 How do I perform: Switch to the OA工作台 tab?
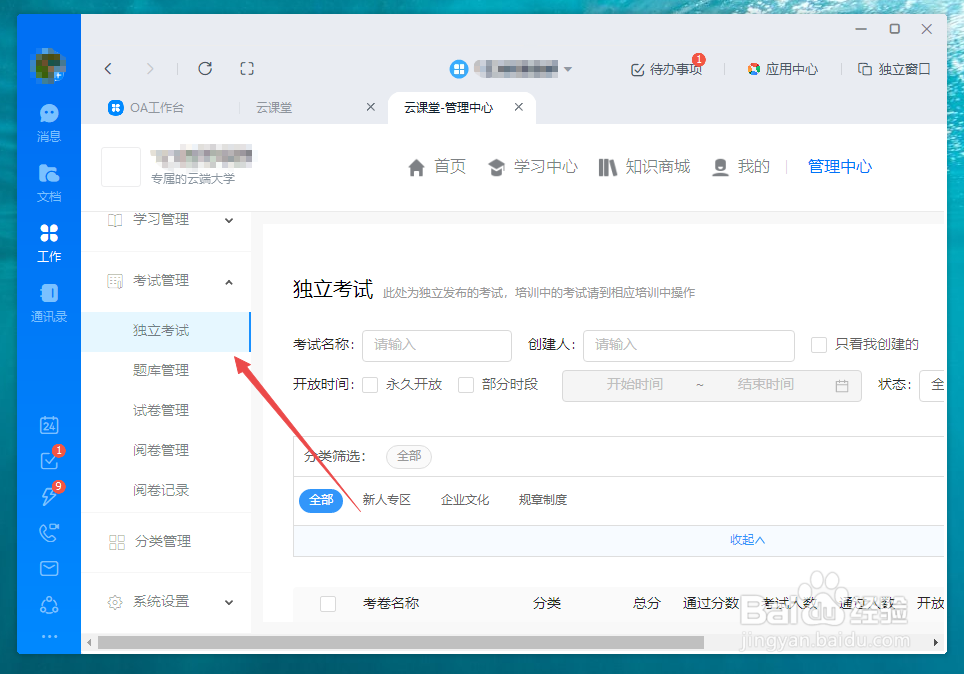tap(146, 108)
